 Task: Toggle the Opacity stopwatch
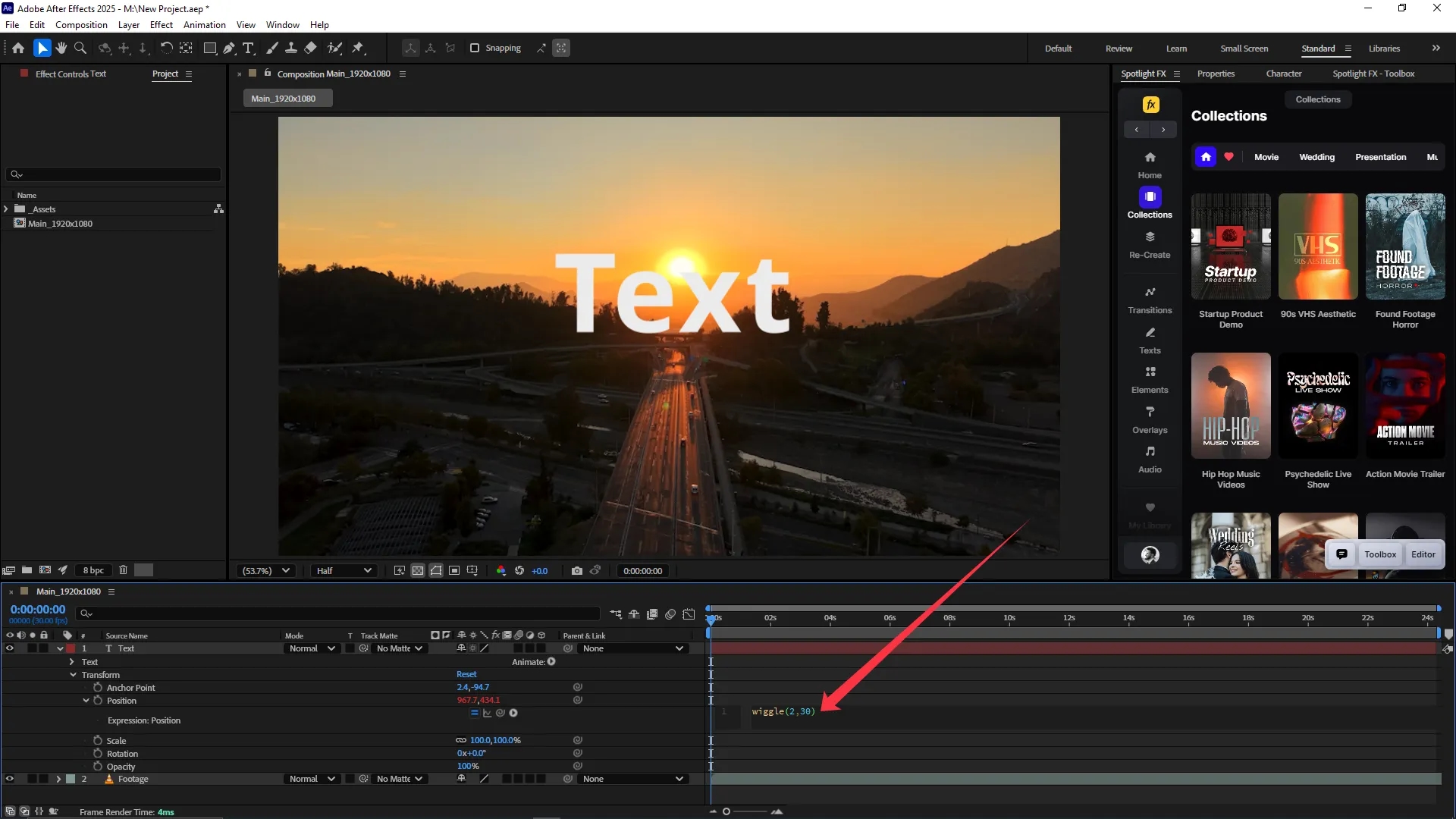click(98, 766)
